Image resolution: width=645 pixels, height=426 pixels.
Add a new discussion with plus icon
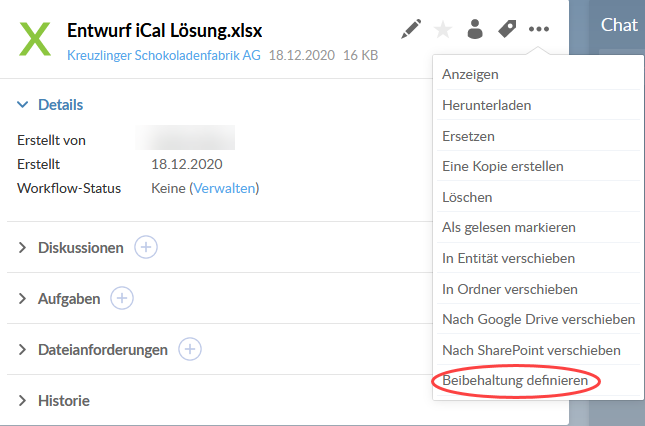(x=146, y=247)
